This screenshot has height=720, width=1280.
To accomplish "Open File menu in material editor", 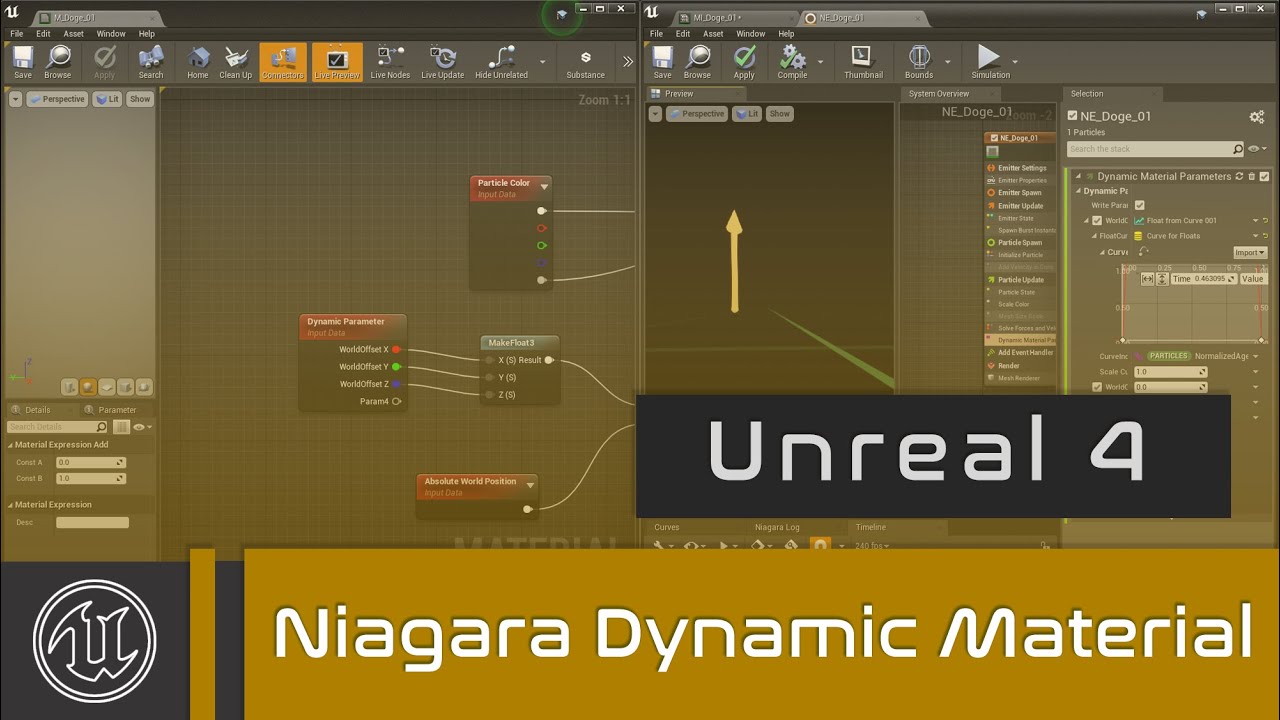I will 17,34.
